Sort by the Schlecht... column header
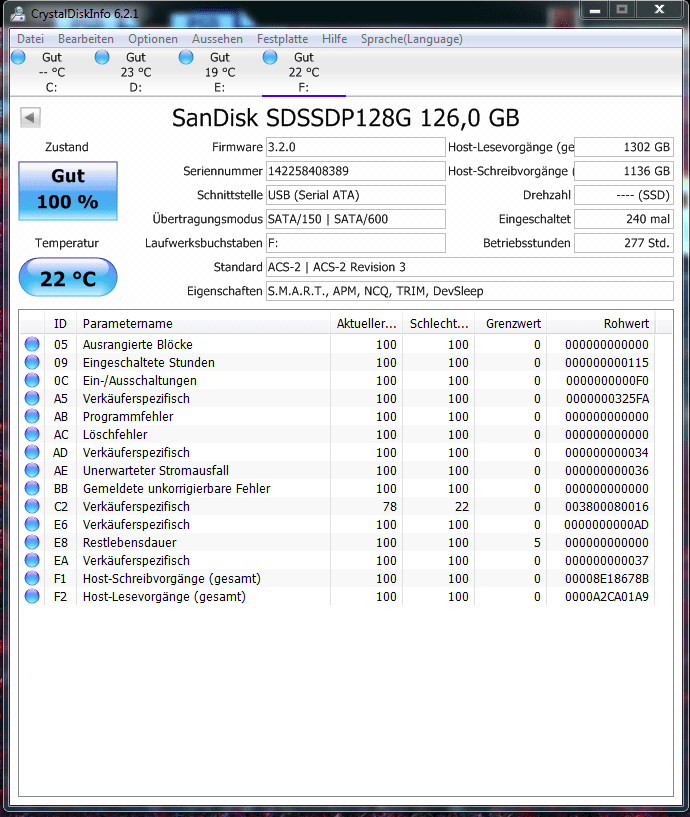The width and height of the screenshot is (690, 817). 439,324
